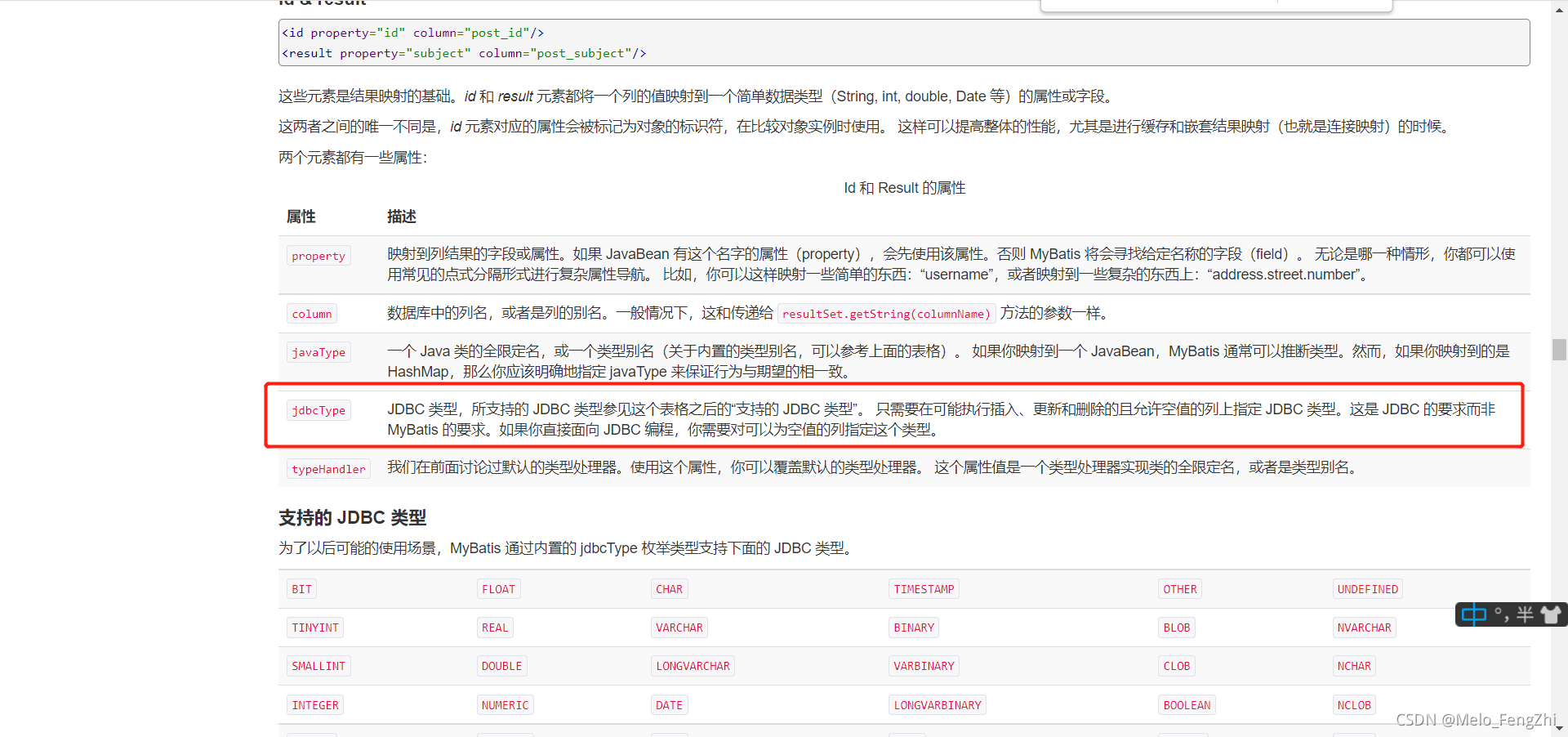Click the BIT type cell
This screenshot has width=1568, height=737.
pyautogui.click(x=301, y=589)
